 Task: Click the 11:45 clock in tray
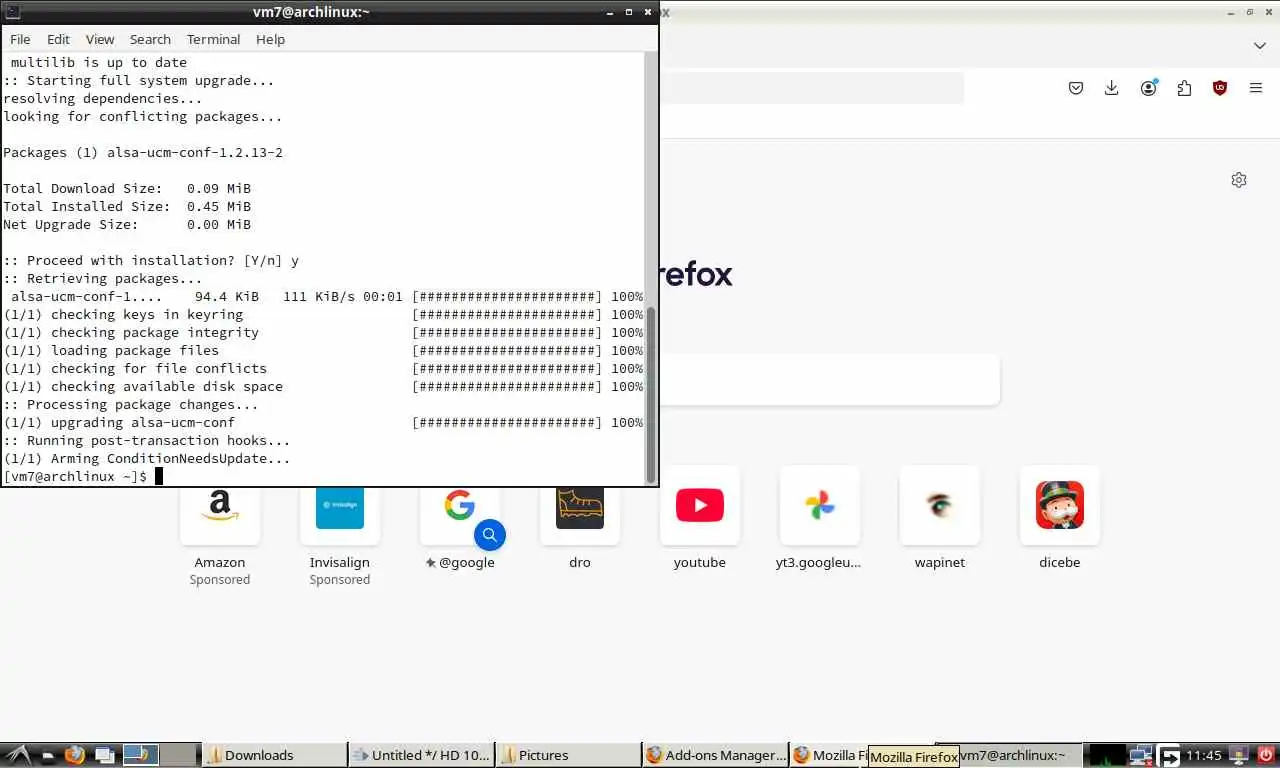[1205, 755]
